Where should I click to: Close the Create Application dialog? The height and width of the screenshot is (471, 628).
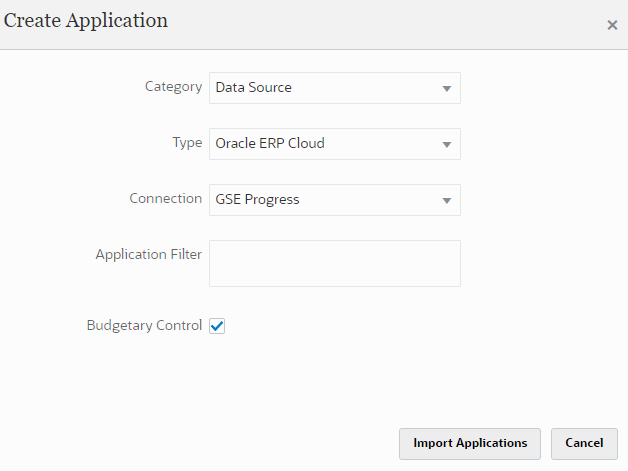coord(612,25)
